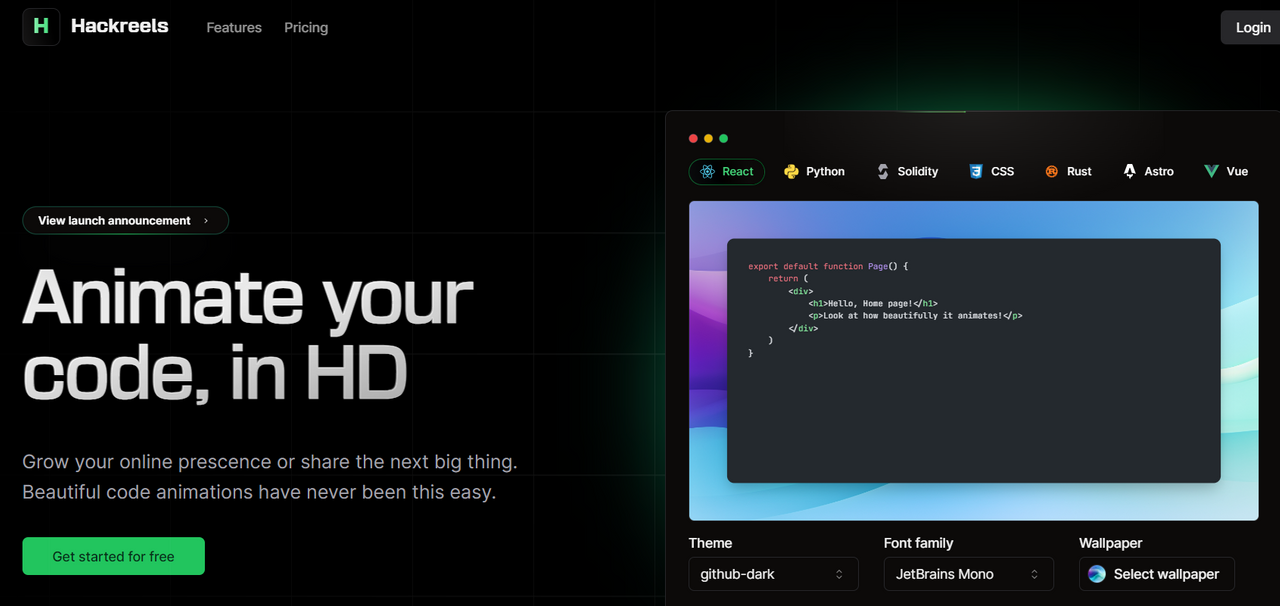
Task: Click the Login button
Action: click(1252, 27)
